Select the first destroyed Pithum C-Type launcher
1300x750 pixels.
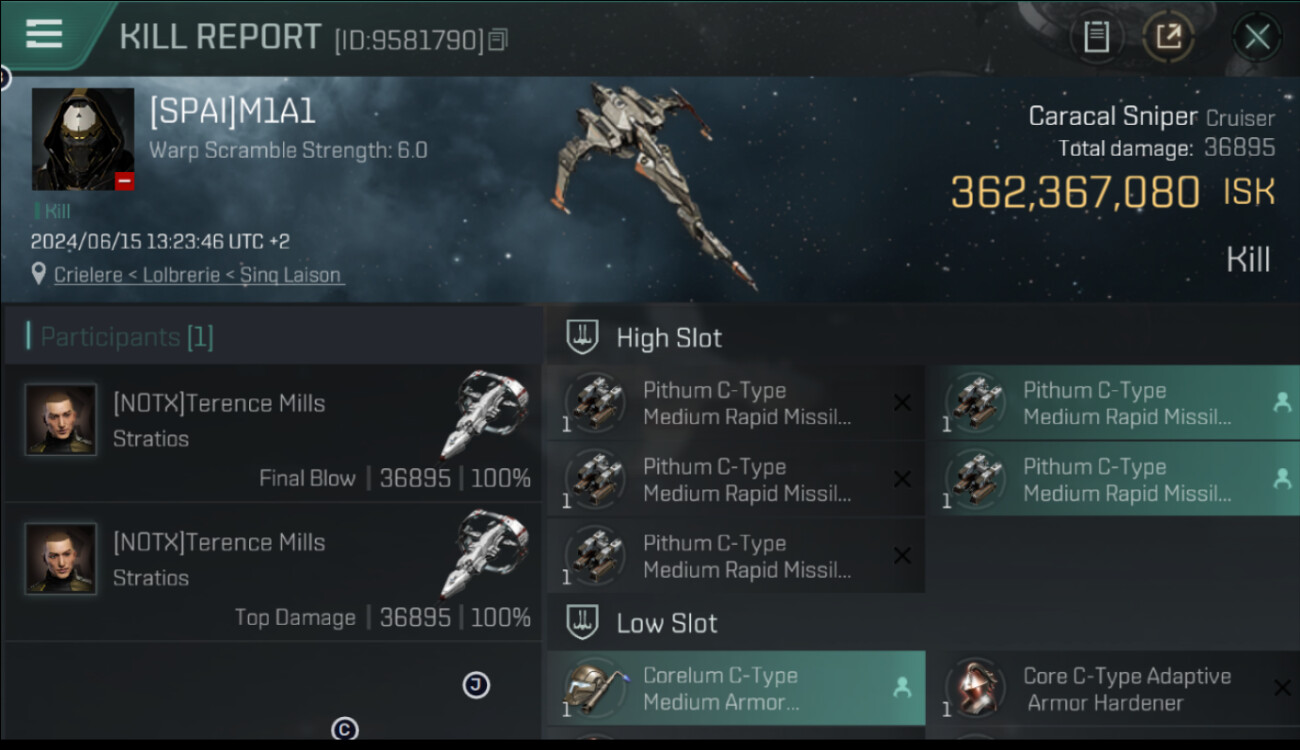click(x=735, y=403)
